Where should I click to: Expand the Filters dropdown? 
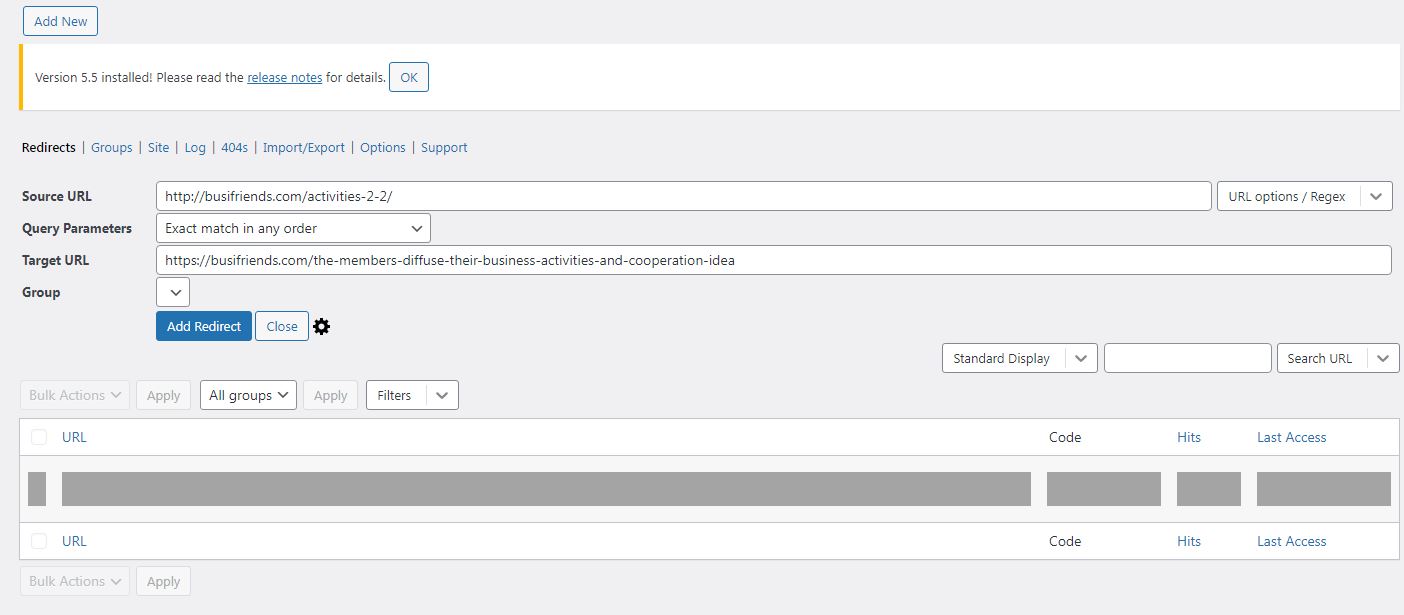click(x=412, y=395)
